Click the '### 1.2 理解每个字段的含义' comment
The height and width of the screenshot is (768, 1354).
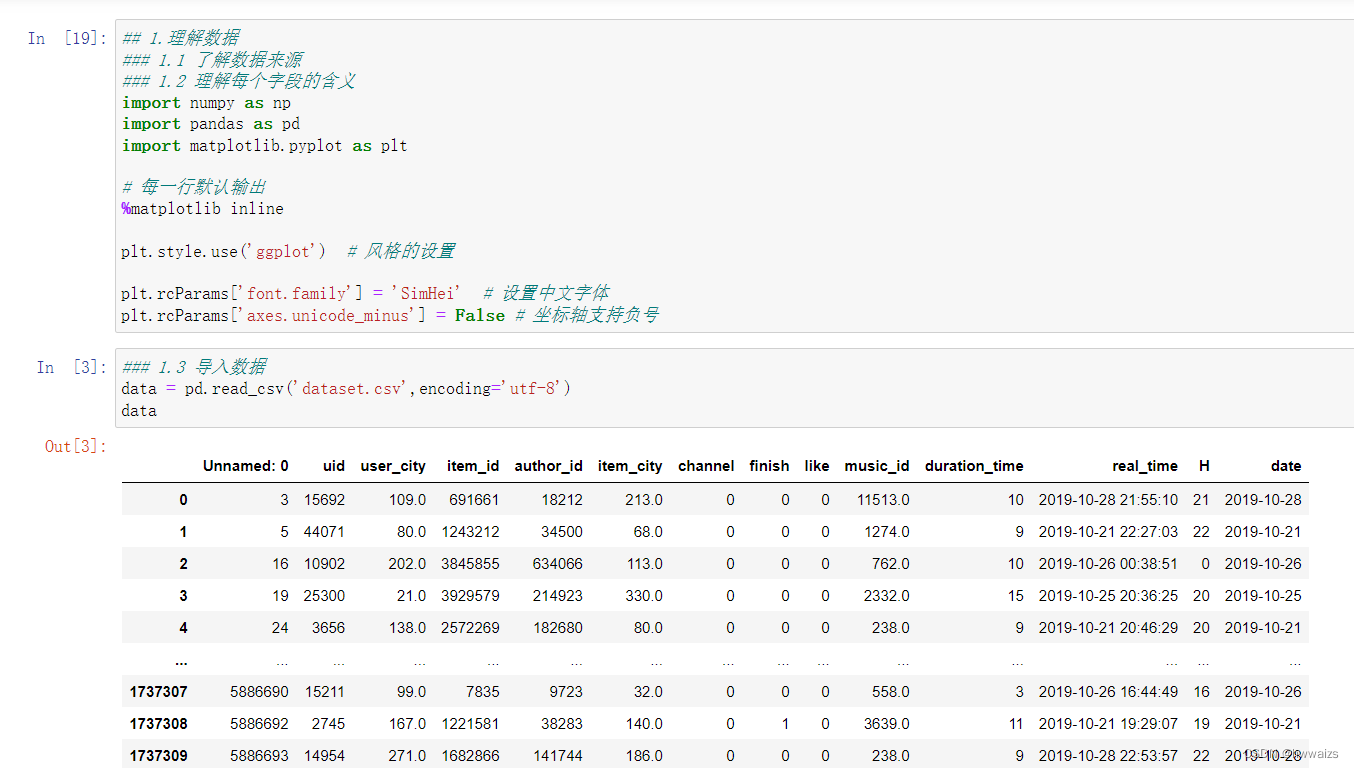point(239,81)
